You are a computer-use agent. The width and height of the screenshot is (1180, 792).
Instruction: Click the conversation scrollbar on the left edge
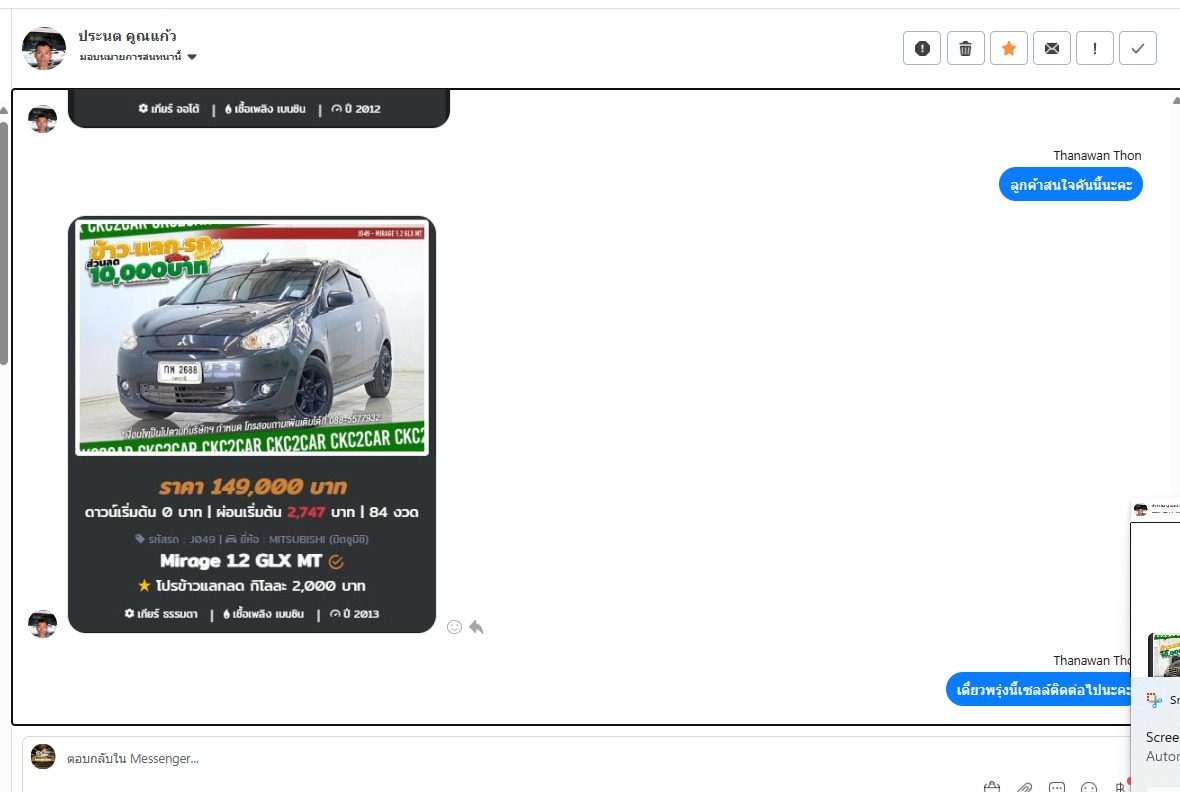pyautogui.click(x=4, y=240)
